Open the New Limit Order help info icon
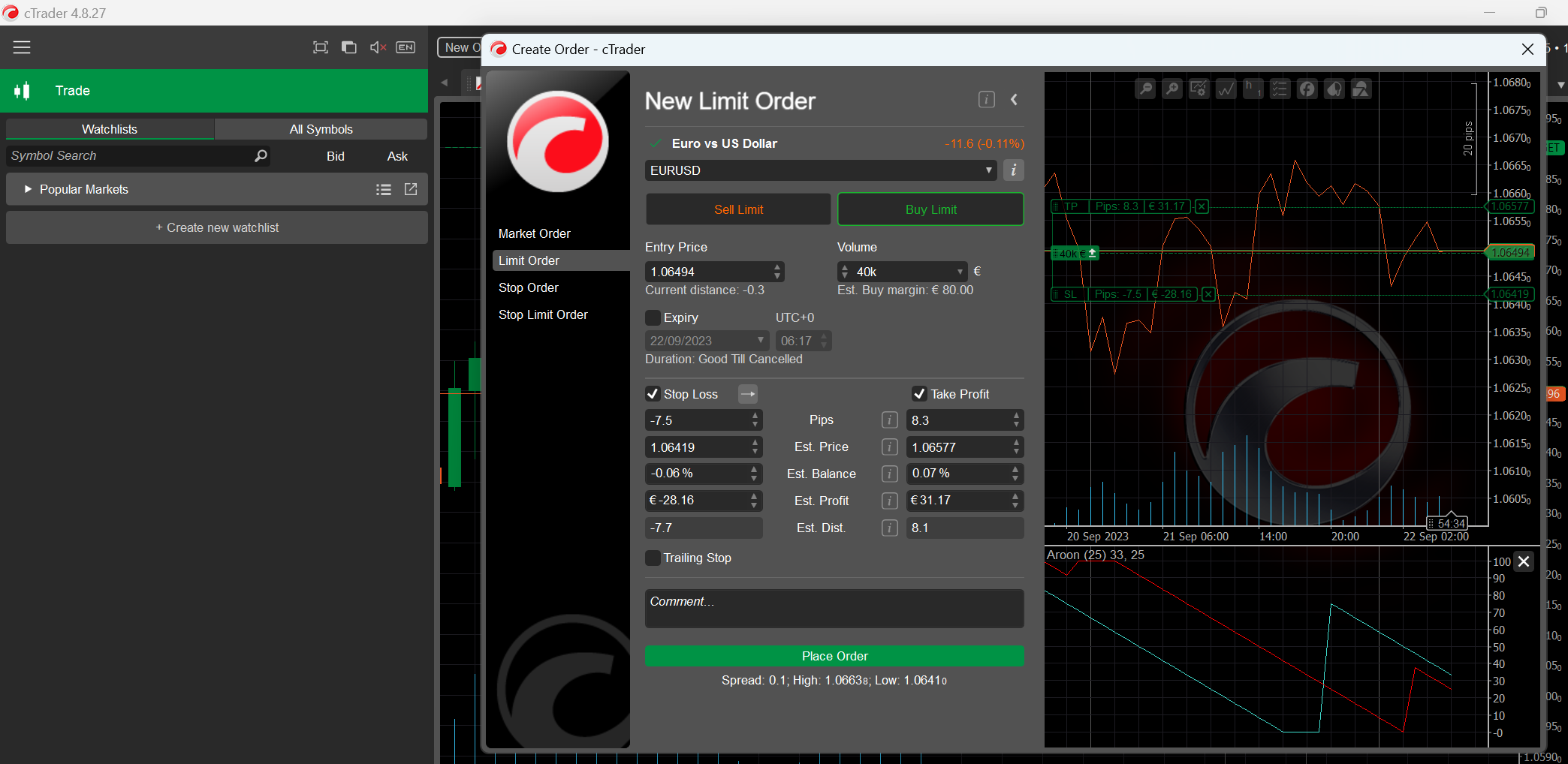1568x764 pixels. 987,100
